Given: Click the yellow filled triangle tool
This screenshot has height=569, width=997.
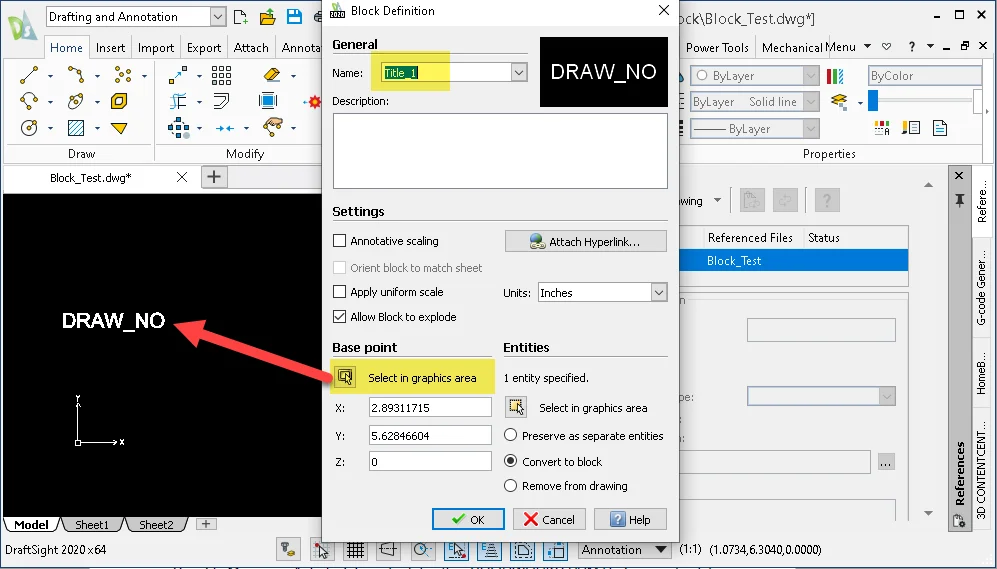Looking at the screenshot, I should (x=119, y=128).
